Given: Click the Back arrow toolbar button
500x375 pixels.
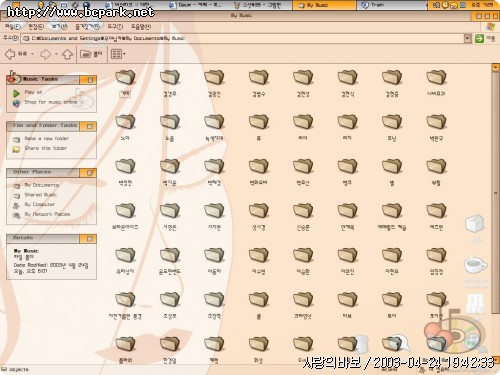Looking at the screenshot, I should point(10,54).
